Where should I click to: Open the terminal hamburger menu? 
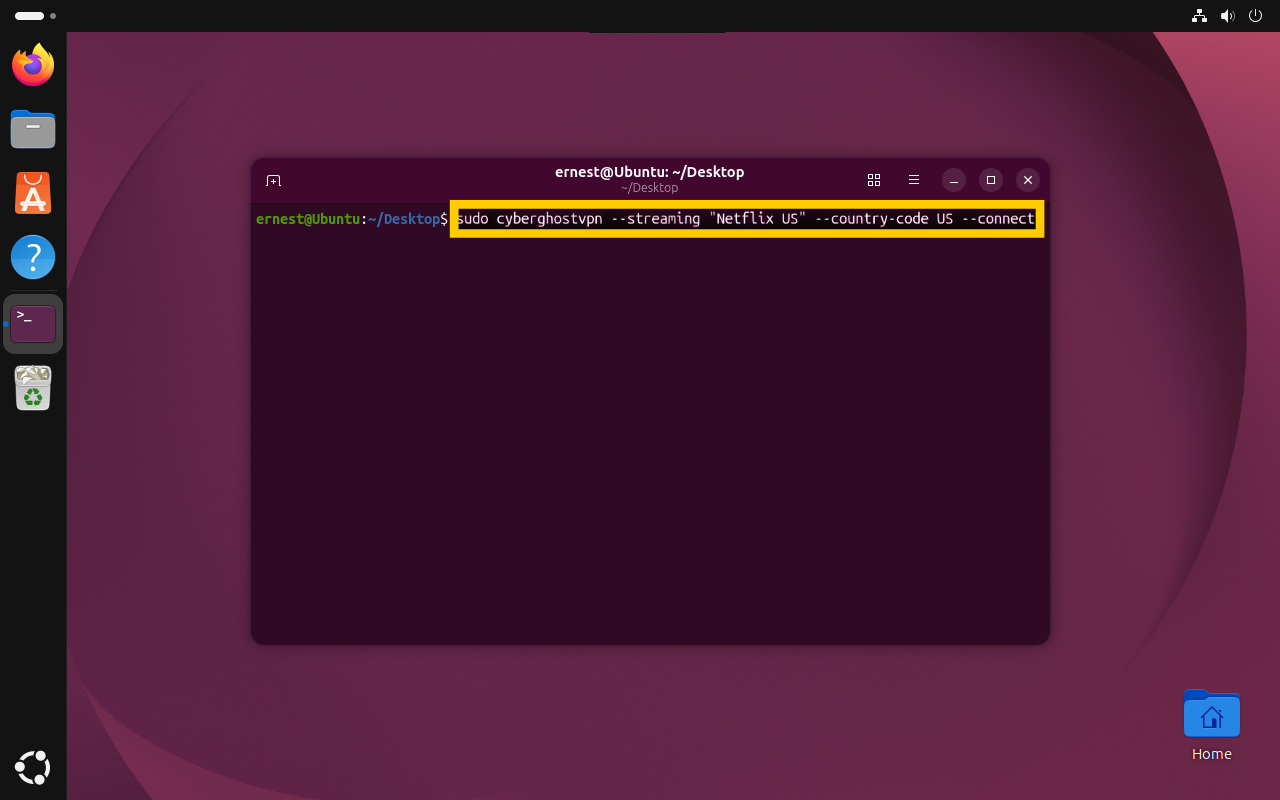914,180
